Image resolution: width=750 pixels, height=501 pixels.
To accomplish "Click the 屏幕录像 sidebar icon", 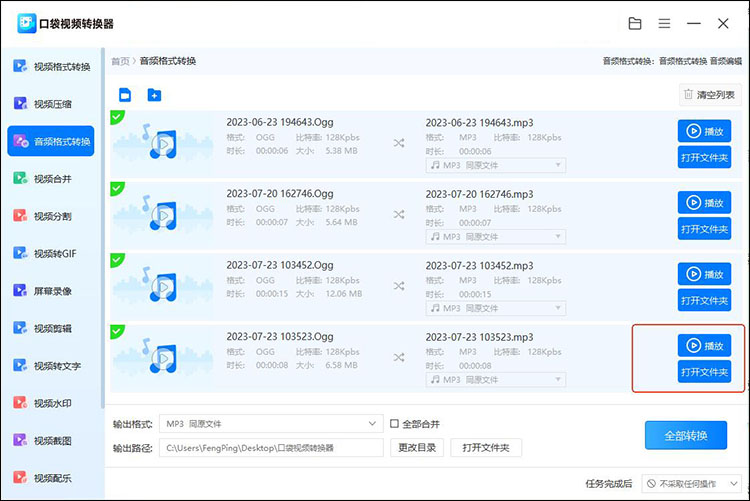I will (x=20, y=290).
